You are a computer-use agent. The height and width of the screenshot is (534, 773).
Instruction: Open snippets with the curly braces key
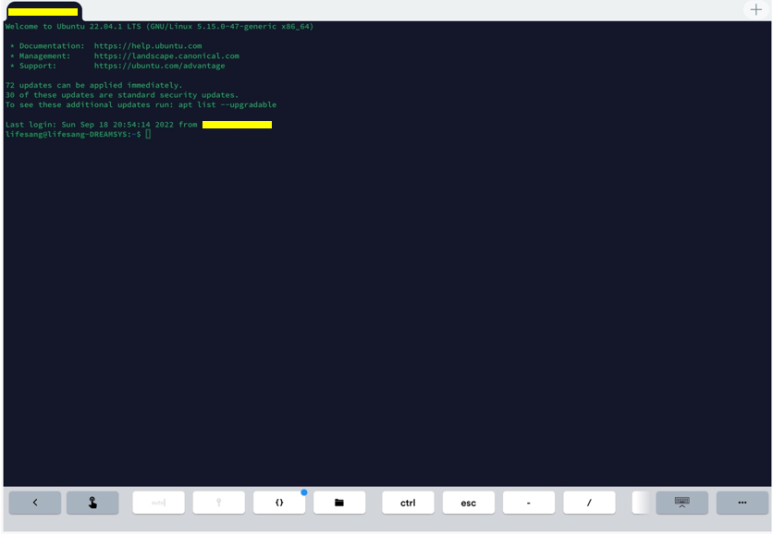coord(279,502)
